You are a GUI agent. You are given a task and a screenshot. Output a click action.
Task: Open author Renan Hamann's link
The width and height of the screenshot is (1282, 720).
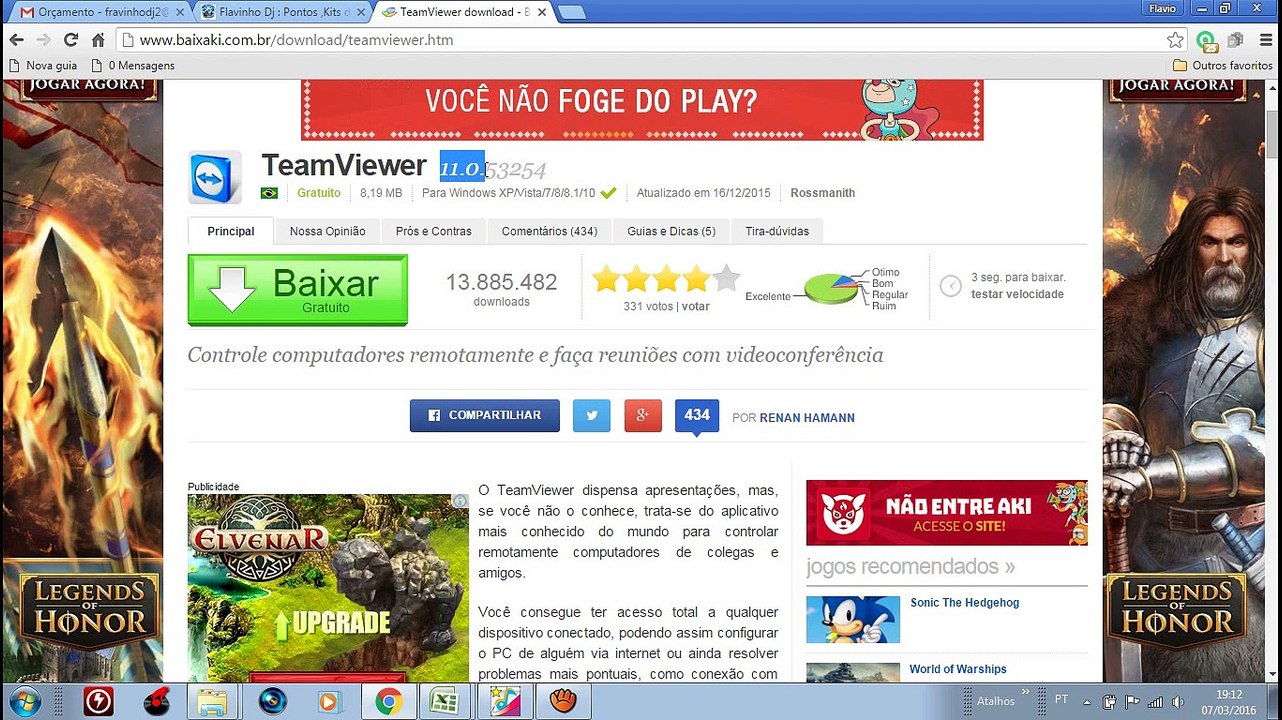(807, 418)
